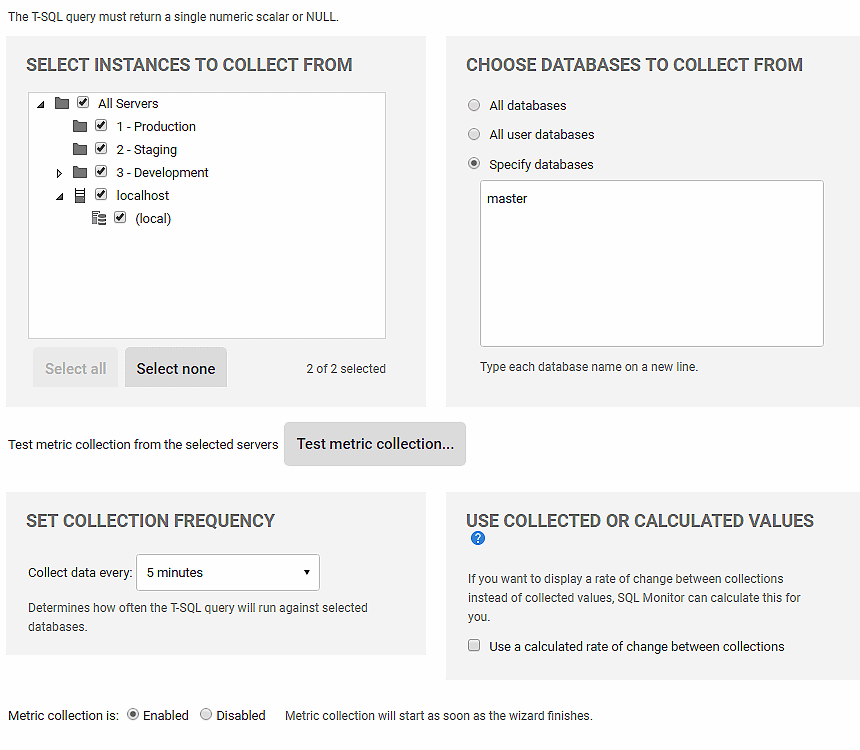Click into the specify databases text box

pyautogui.click(x=652, y=263)
